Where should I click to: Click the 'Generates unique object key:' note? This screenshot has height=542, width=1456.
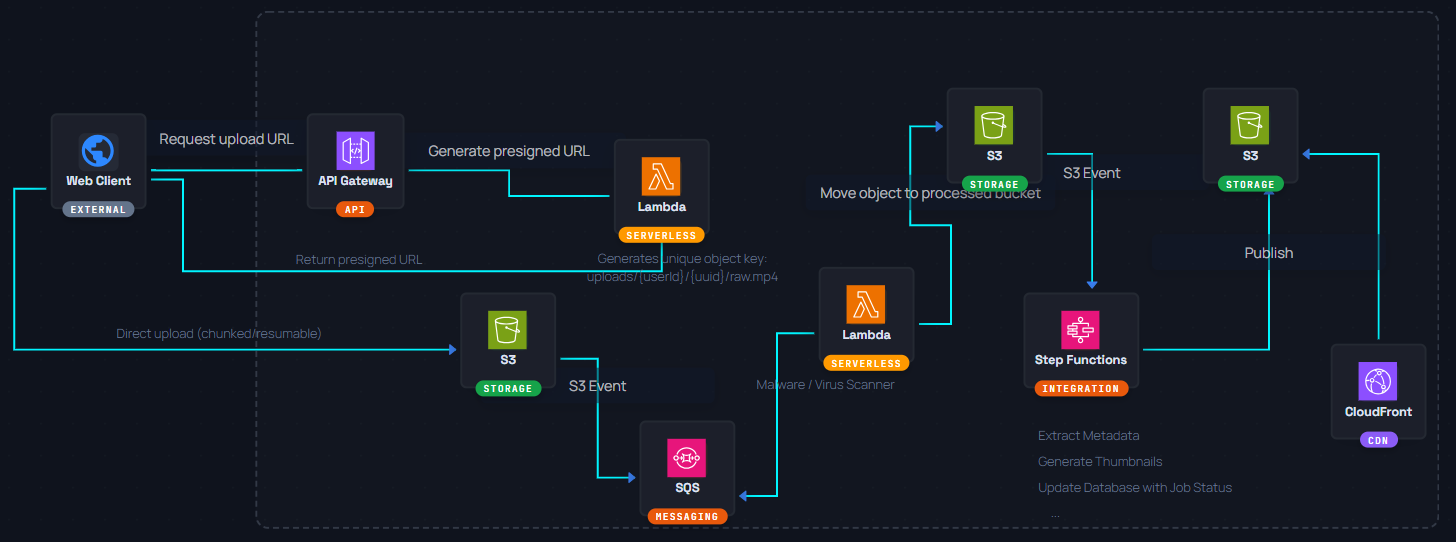point(682,259)
